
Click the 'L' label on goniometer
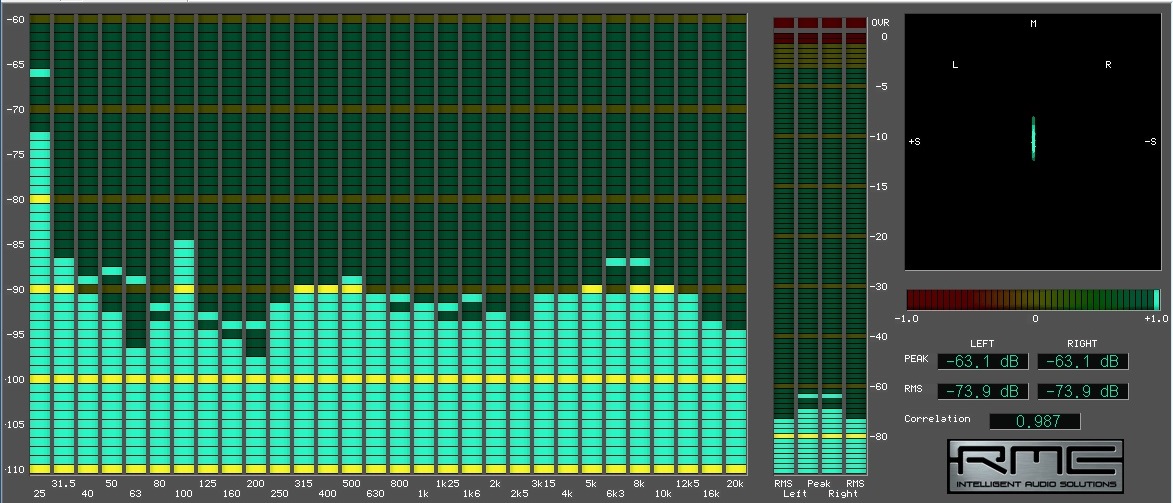pos(955,65)
